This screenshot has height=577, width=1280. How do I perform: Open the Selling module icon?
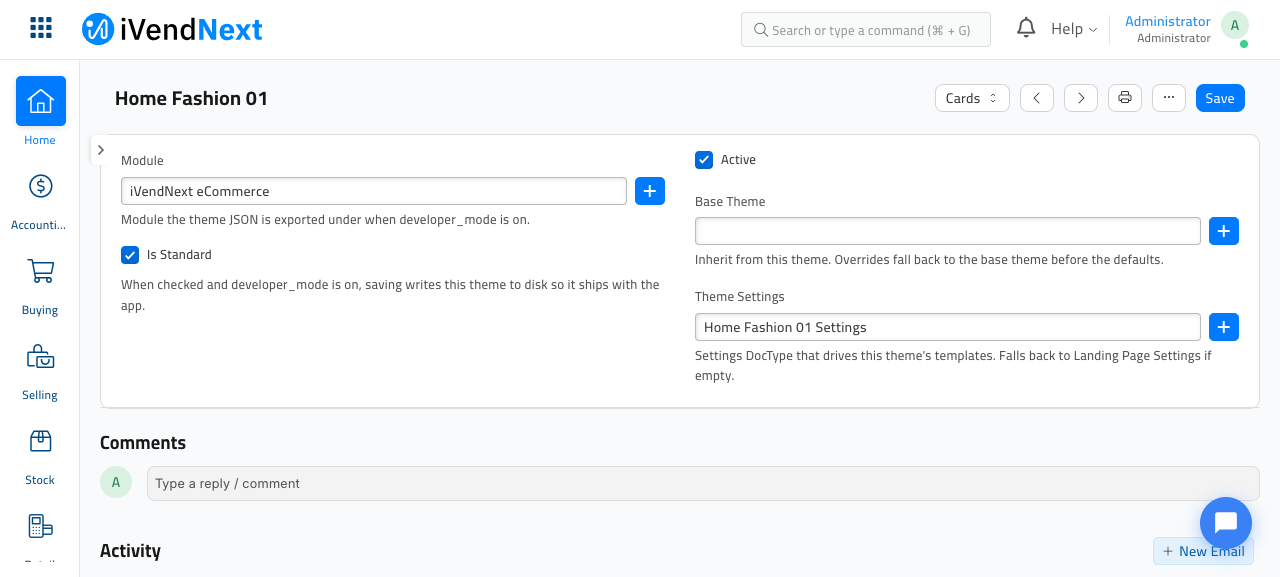point(41,356)
